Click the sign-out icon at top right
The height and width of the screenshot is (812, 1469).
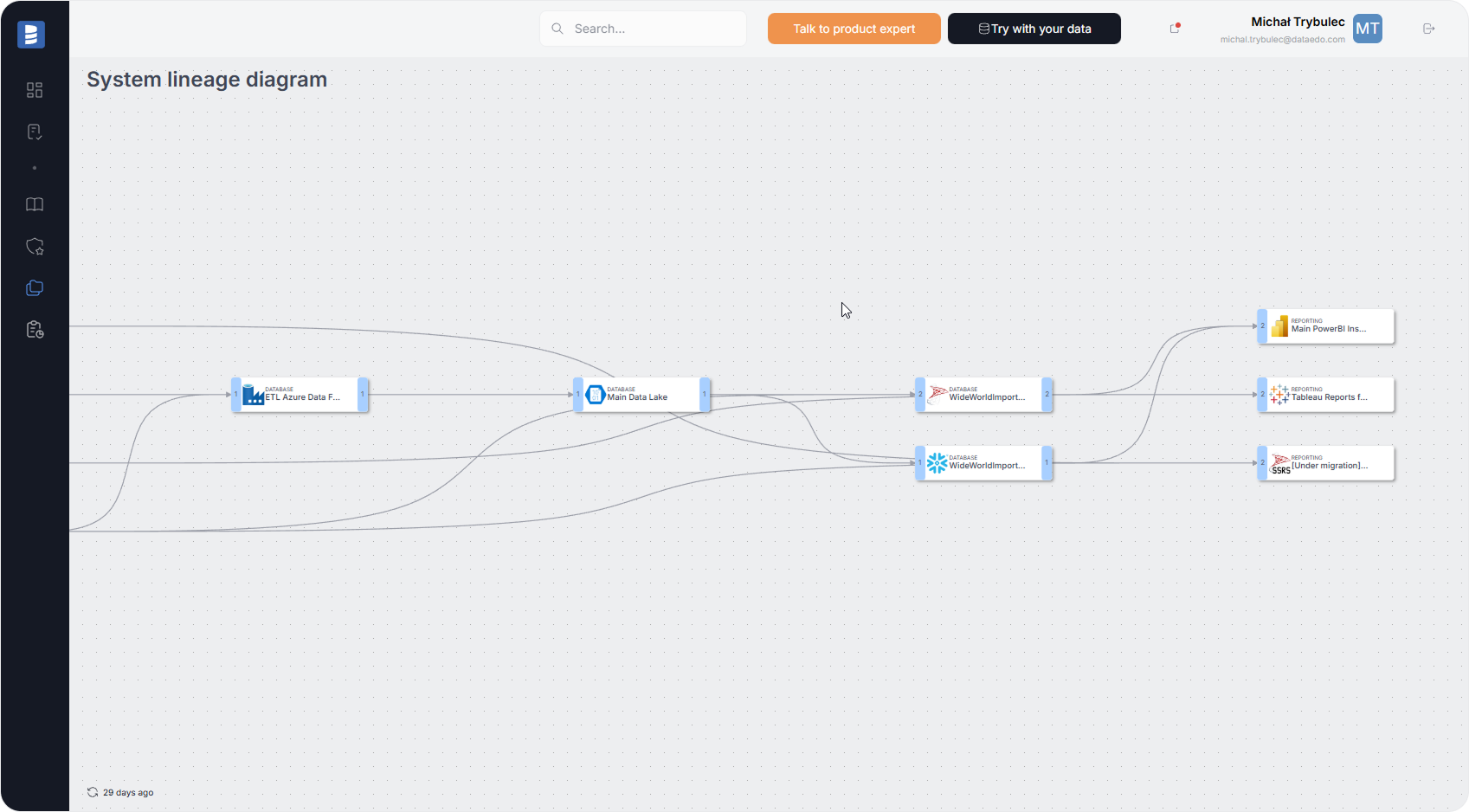click(x=1428, y=28)
